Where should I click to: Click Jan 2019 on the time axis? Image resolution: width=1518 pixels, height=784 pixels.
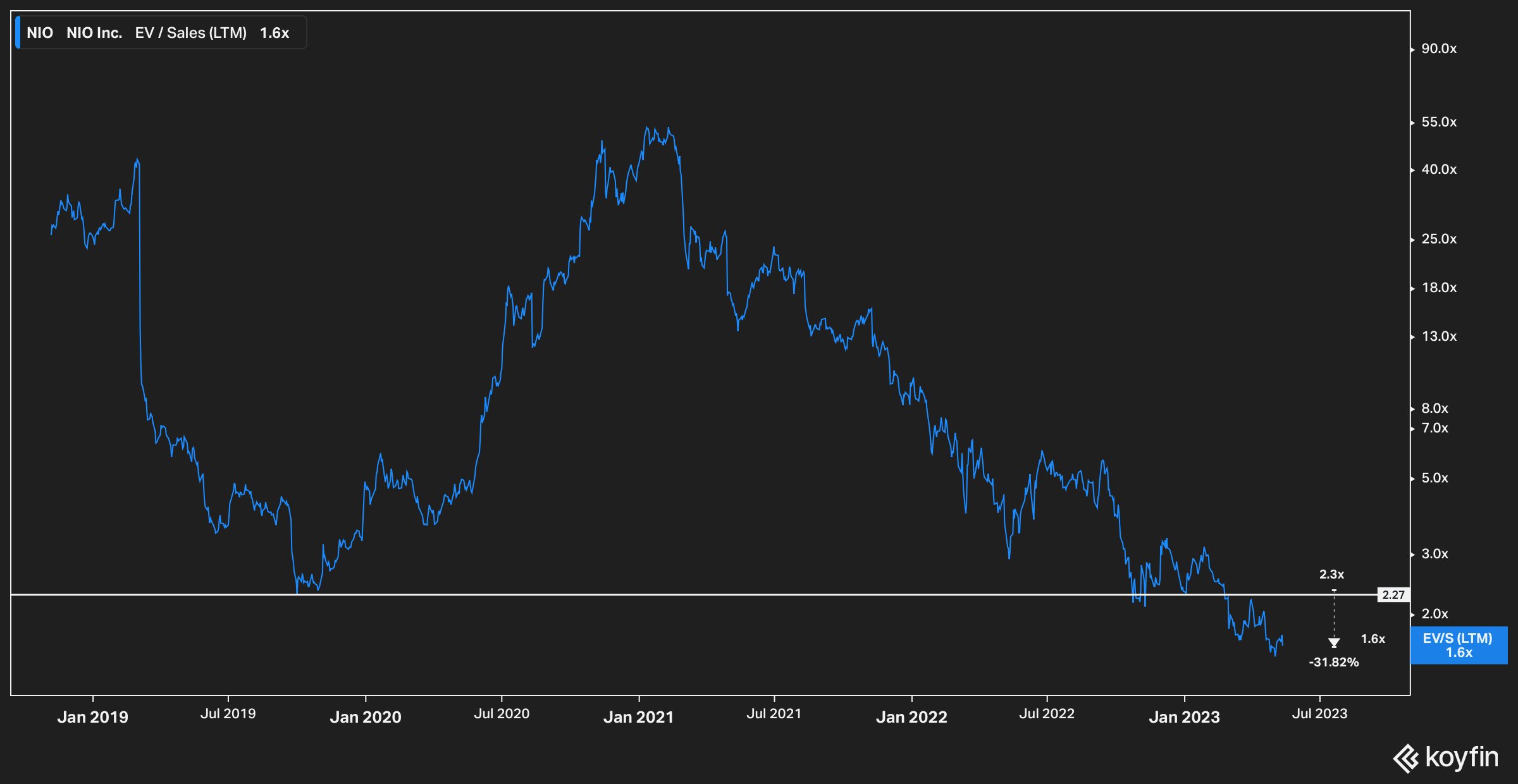[93, 717]
